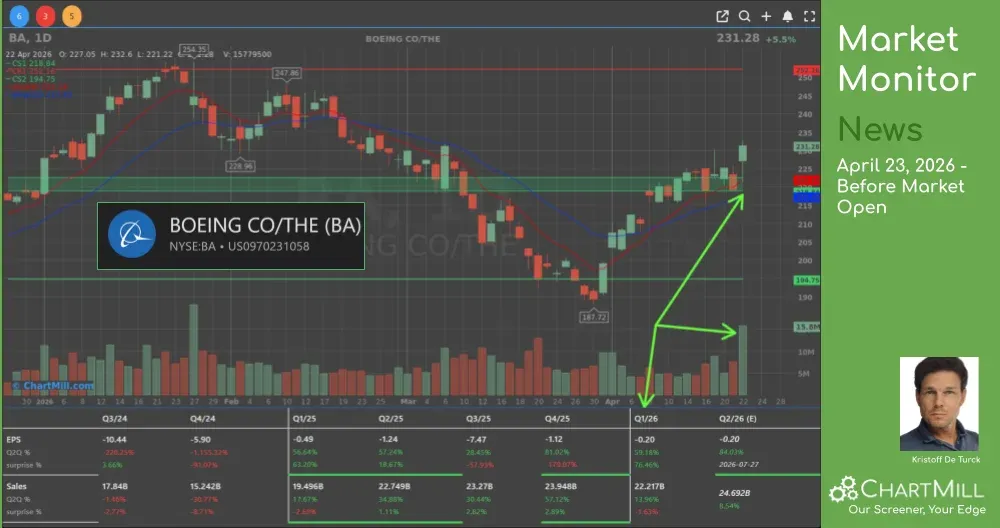Click NYSE:BA US0970231058 identifier text

coord(239,246)
